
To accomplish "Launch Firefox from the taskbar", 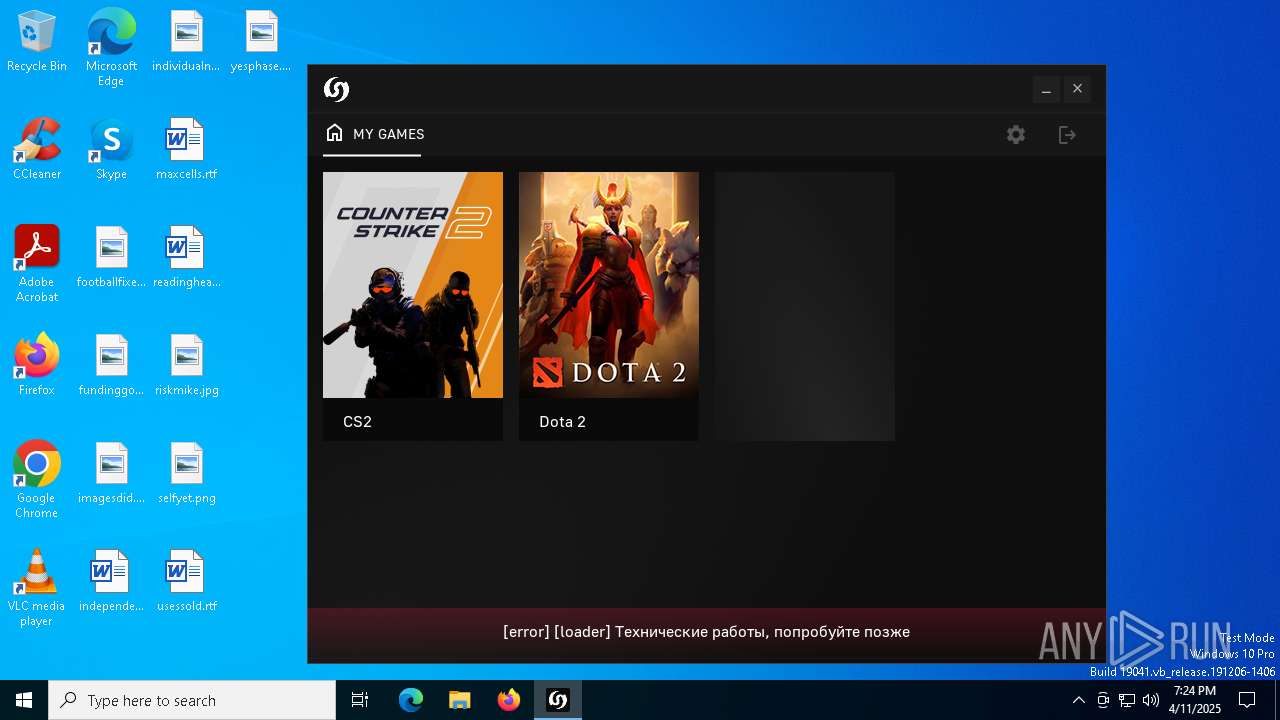I will click(509, 700).
